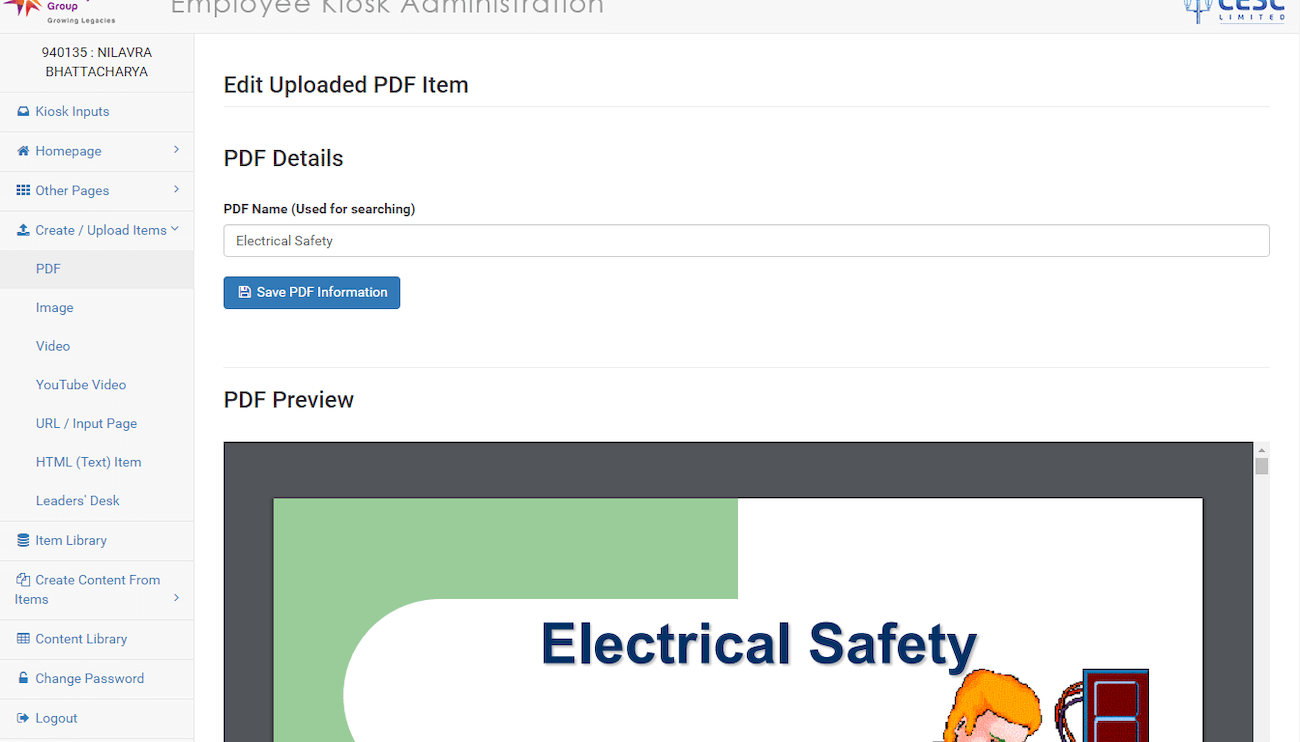The width and height of the screenshot is (1300, 742).
Task: Click the Kiosk Inputs inbox icon
Action: pos(23,112)
